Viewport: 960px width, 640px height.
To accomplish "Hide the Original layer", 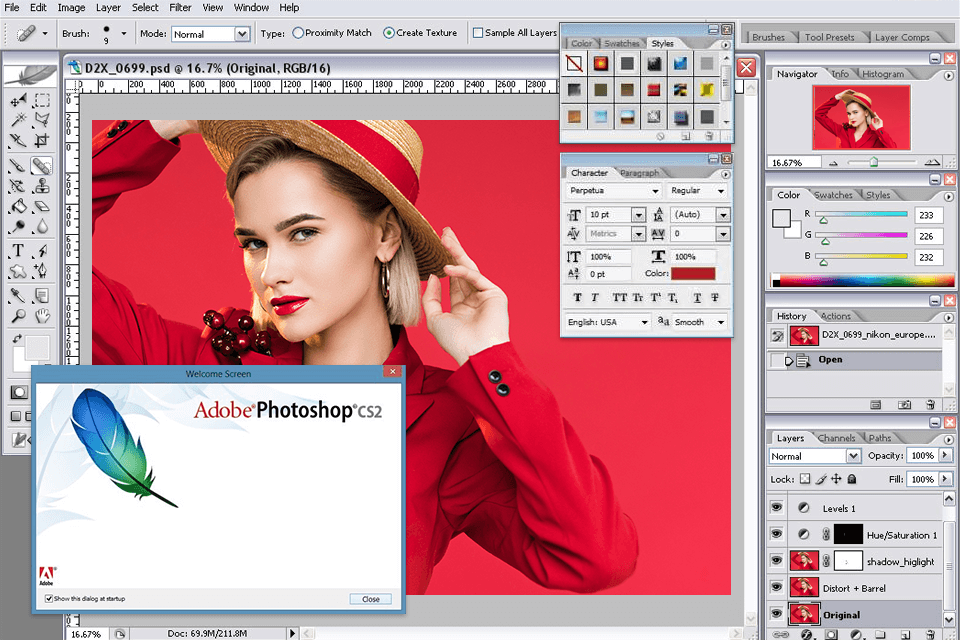I will tap(776, 613).
